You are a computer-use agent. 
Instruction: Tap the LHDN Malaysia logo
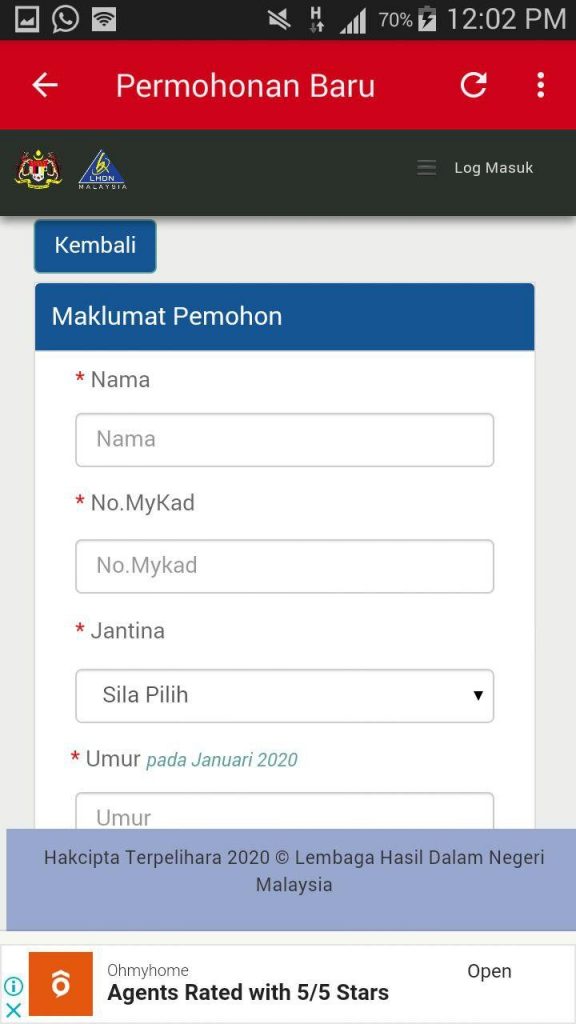coord(103,170)
